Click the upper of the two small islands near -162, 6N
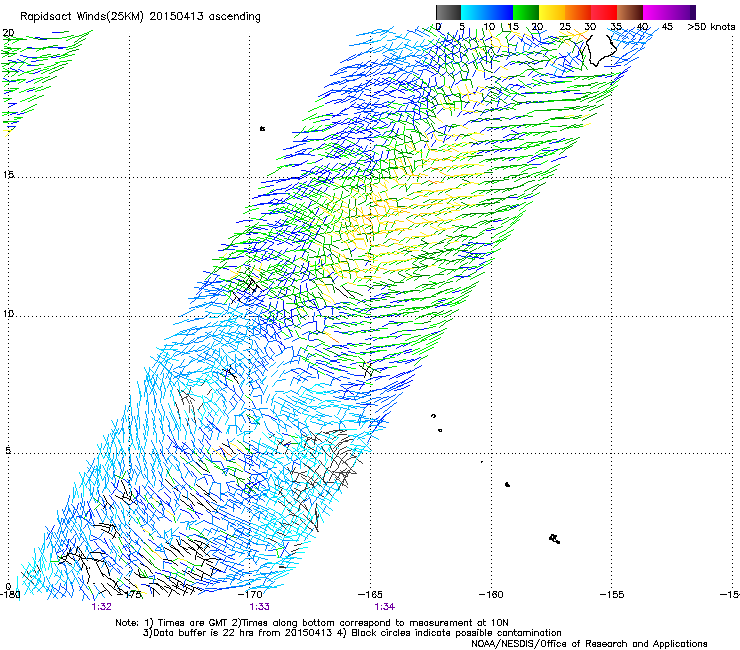The image size is (740, 650). (433, 416)
